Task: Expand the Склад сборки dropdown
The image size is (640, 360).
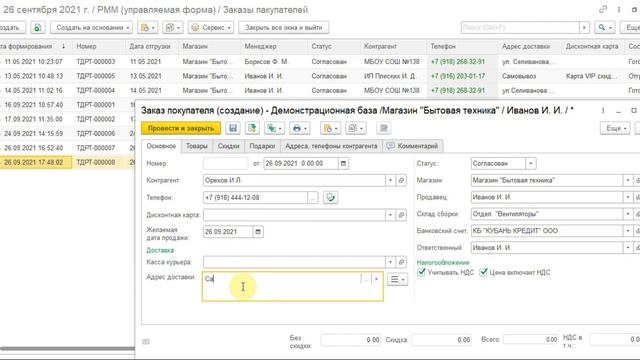Action: click(628, 214)
